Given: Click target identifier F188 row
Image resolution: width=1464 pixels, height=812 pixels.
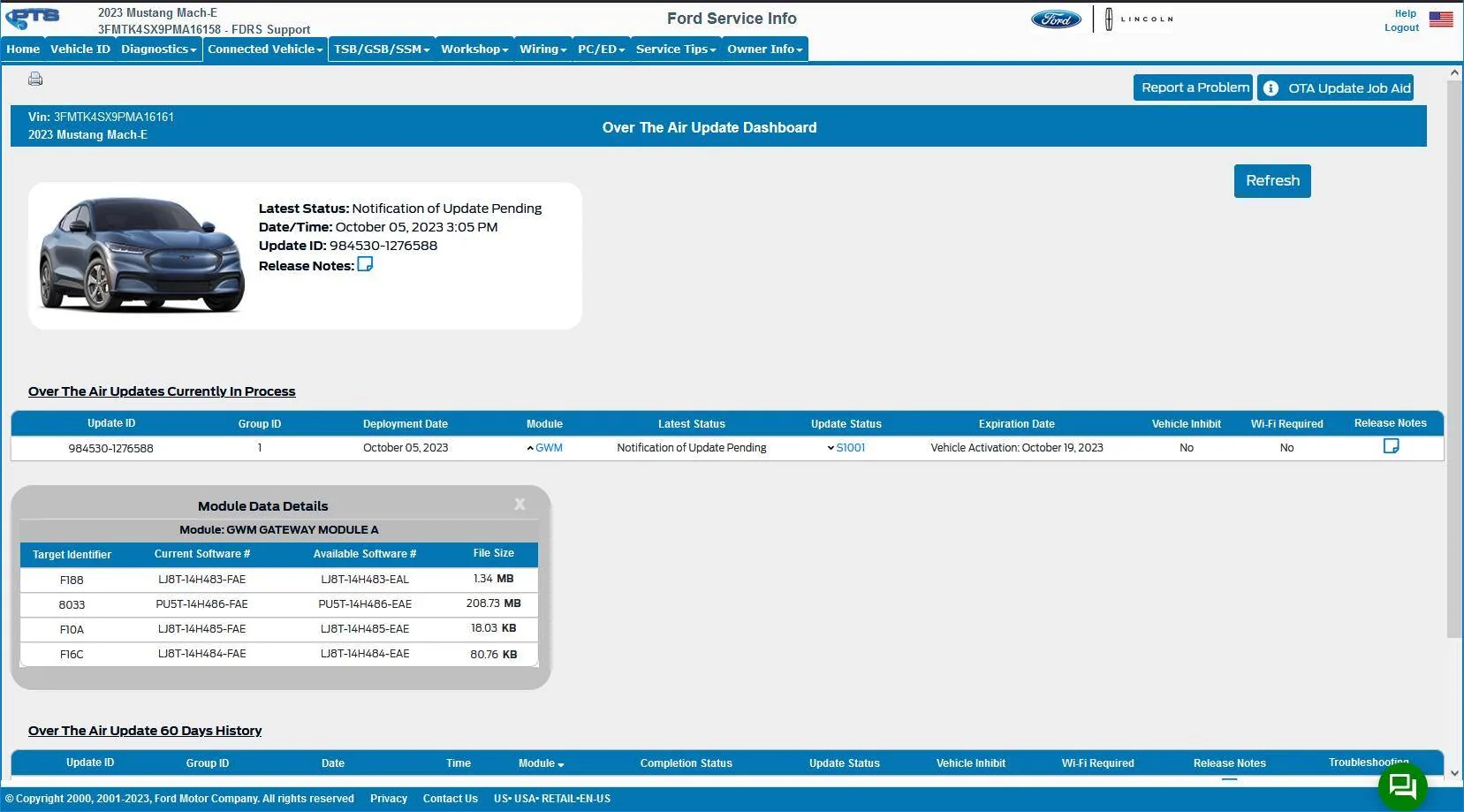Looking at the screenshot, I should (x=279, y=580).
